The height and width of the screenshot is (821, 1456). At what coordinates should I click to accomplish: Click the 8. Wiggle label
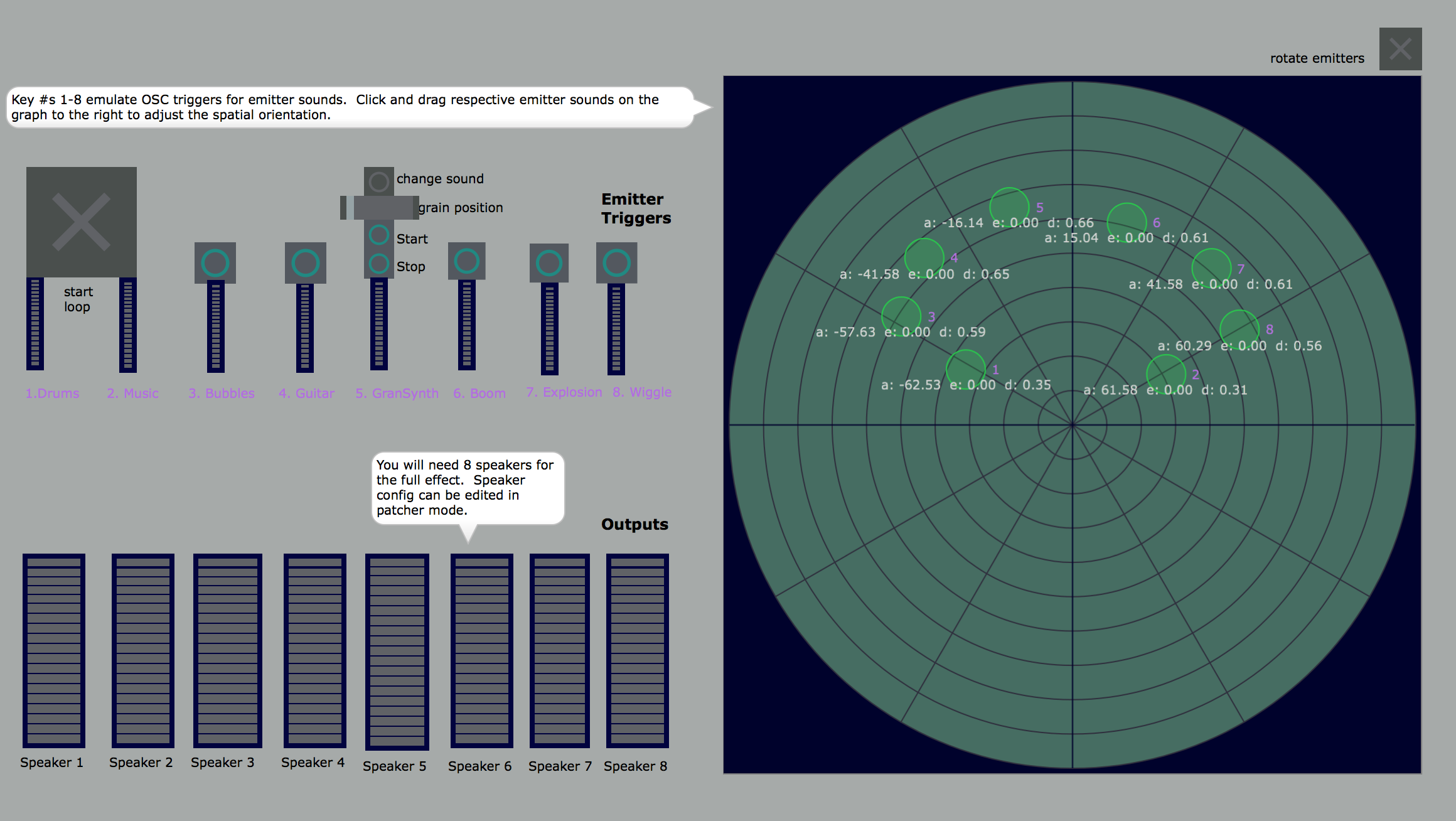point(642,392)
